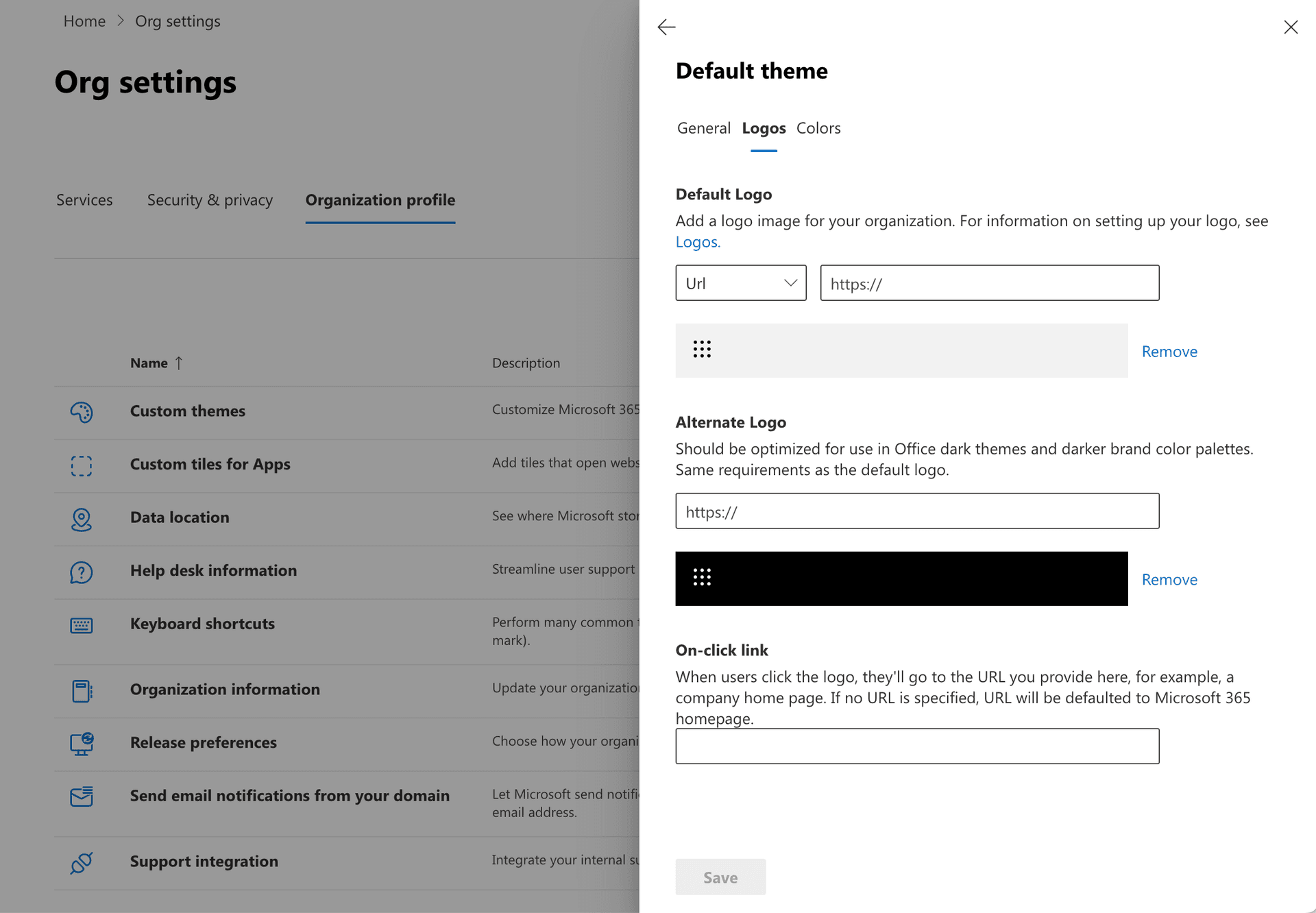Image resolution: width=1316 pixels, height=913 pixels.
Task: Open the Url source dropdown
Action: [x=740, y=282]
